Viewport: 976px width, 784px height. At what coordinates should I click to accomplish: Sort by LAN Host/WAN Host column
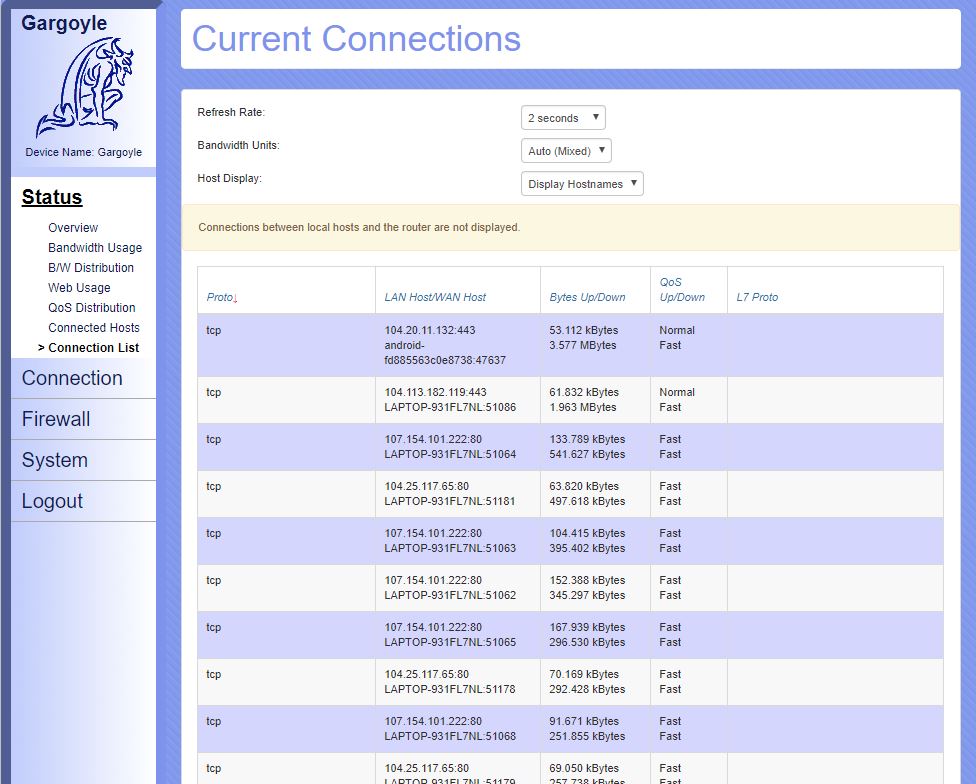pyautogui.click(x=435, y=297)
